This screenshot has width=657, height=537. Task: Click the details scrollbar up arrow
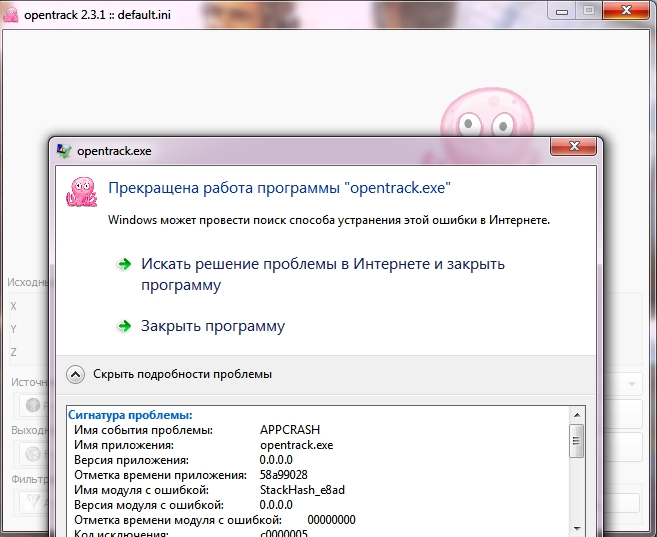coord(577,415)
